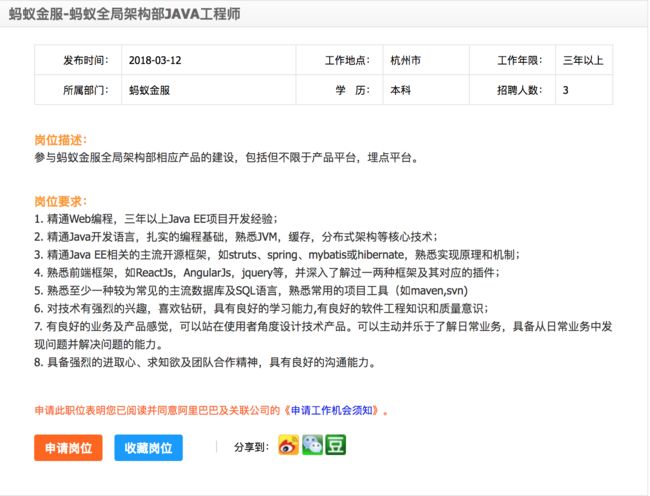
Task: Click the 岗位要求 heading
Action: [x=61, y=201]
